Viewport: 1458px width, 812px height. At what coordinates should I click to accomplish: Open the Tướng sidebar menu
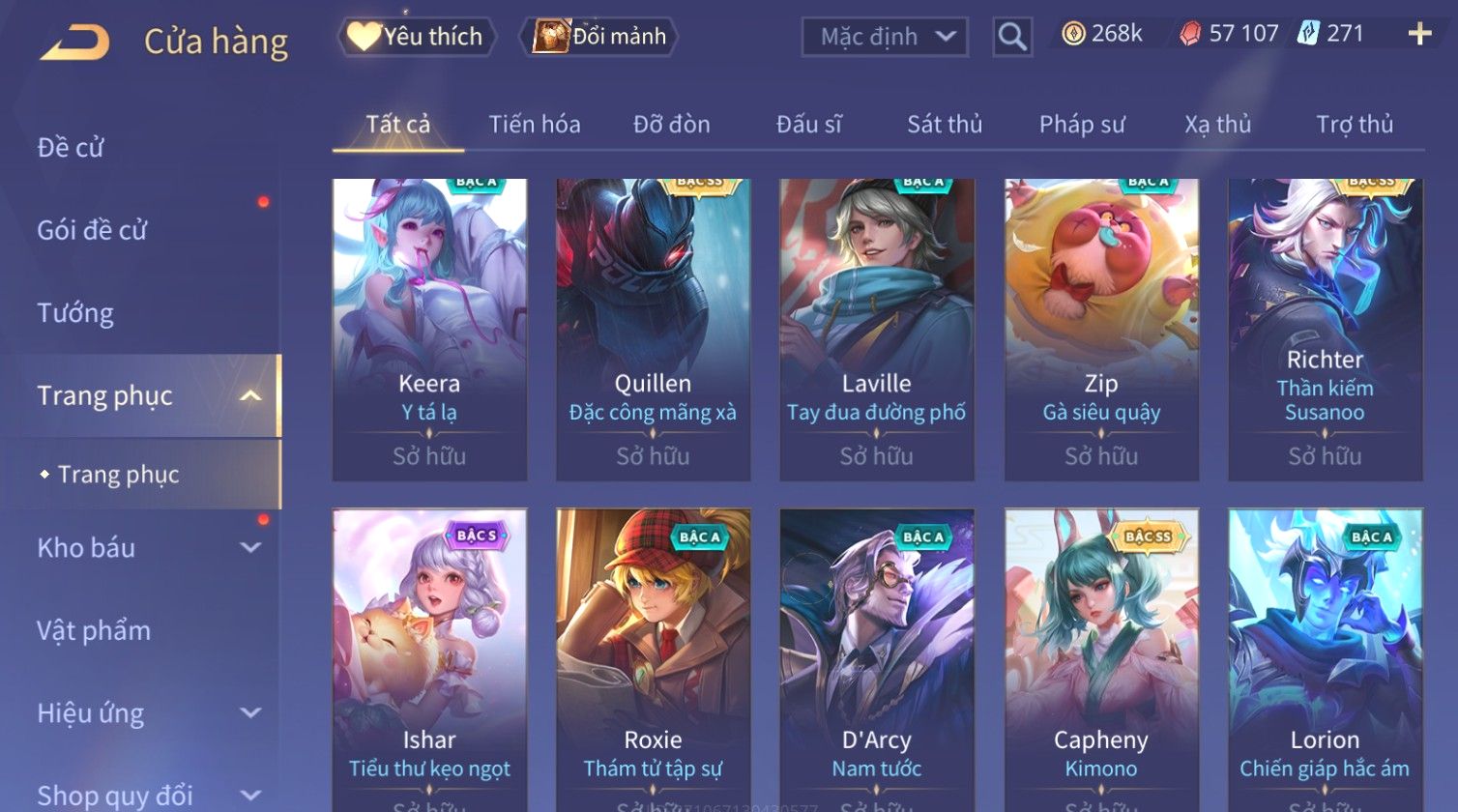(75, 313)
